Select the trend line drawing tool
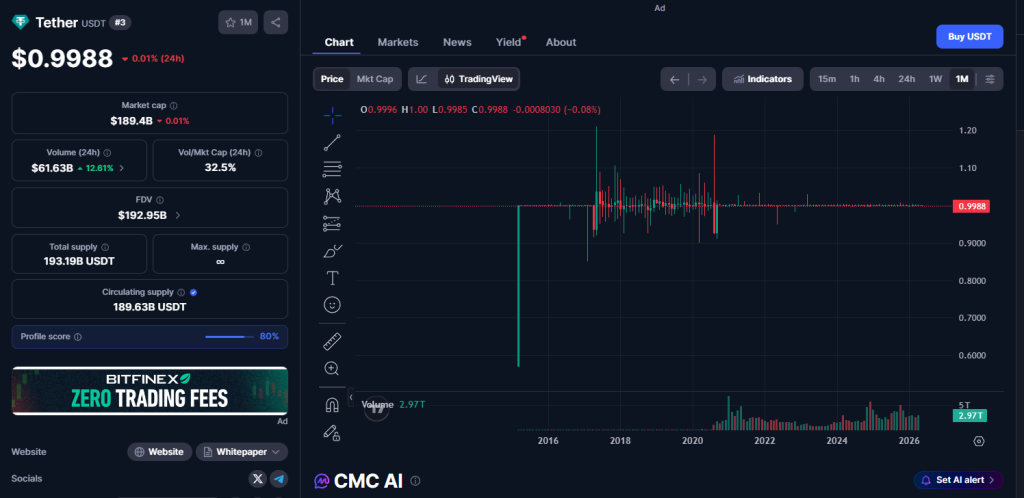1024x498 pixels. tap(332, 142)
